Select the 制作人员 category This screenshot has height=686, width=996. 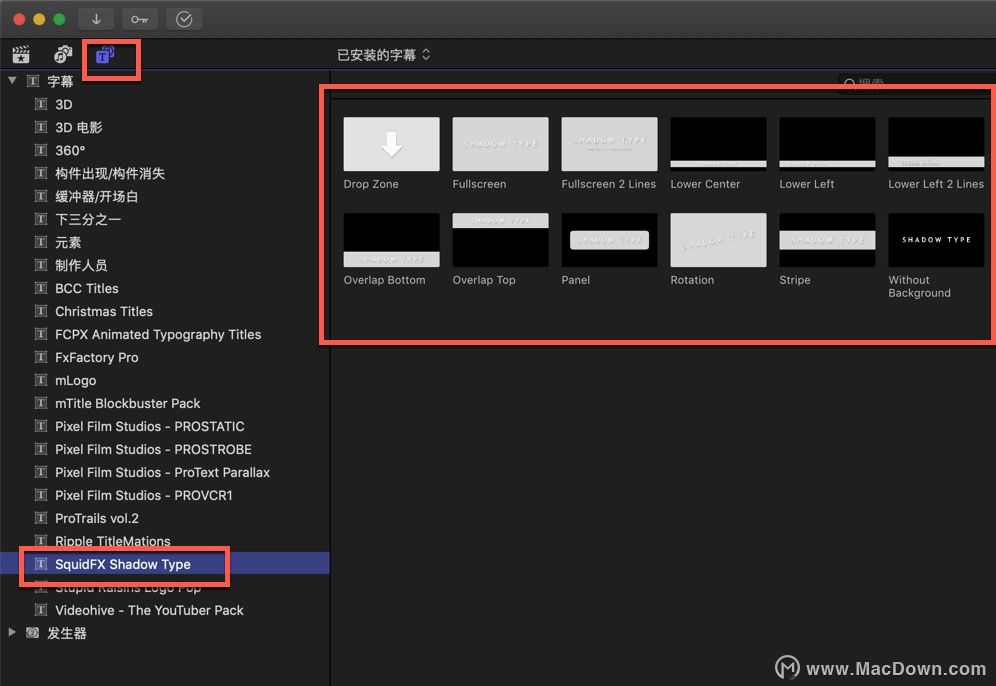(x=165, y=265)
